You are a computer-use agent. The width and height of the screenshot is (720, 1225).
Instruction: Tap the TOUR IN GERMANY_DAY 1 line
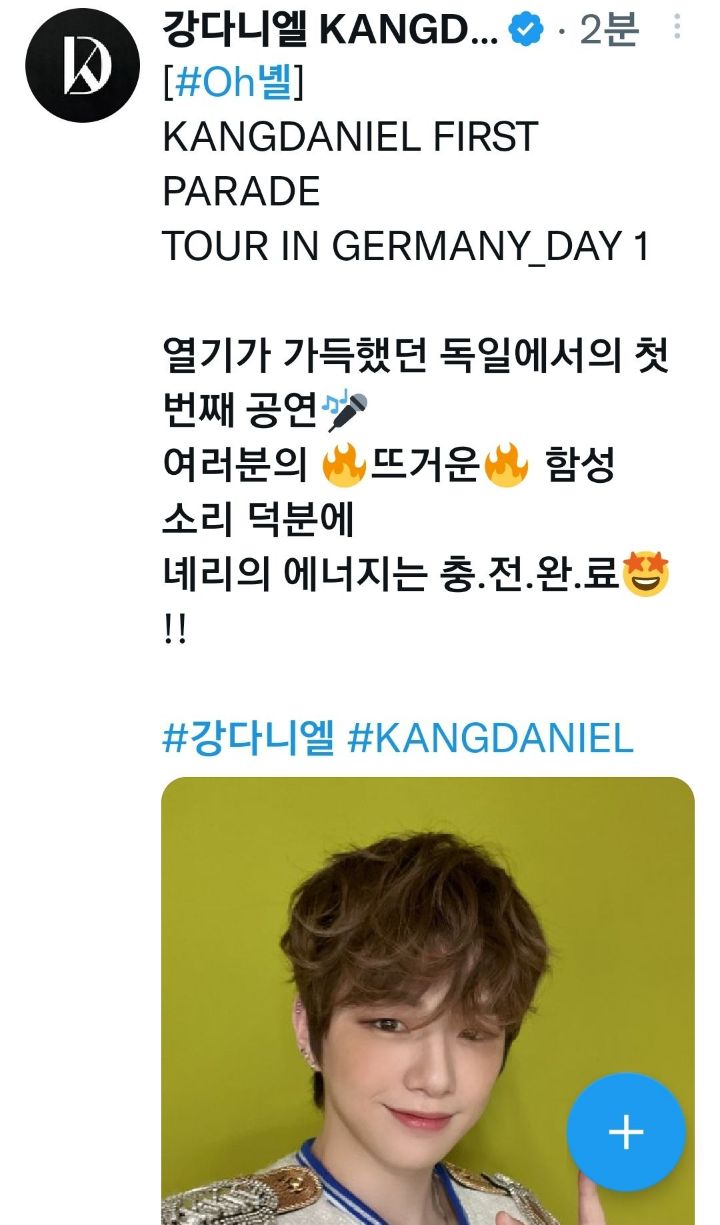[x=406, y=247]
